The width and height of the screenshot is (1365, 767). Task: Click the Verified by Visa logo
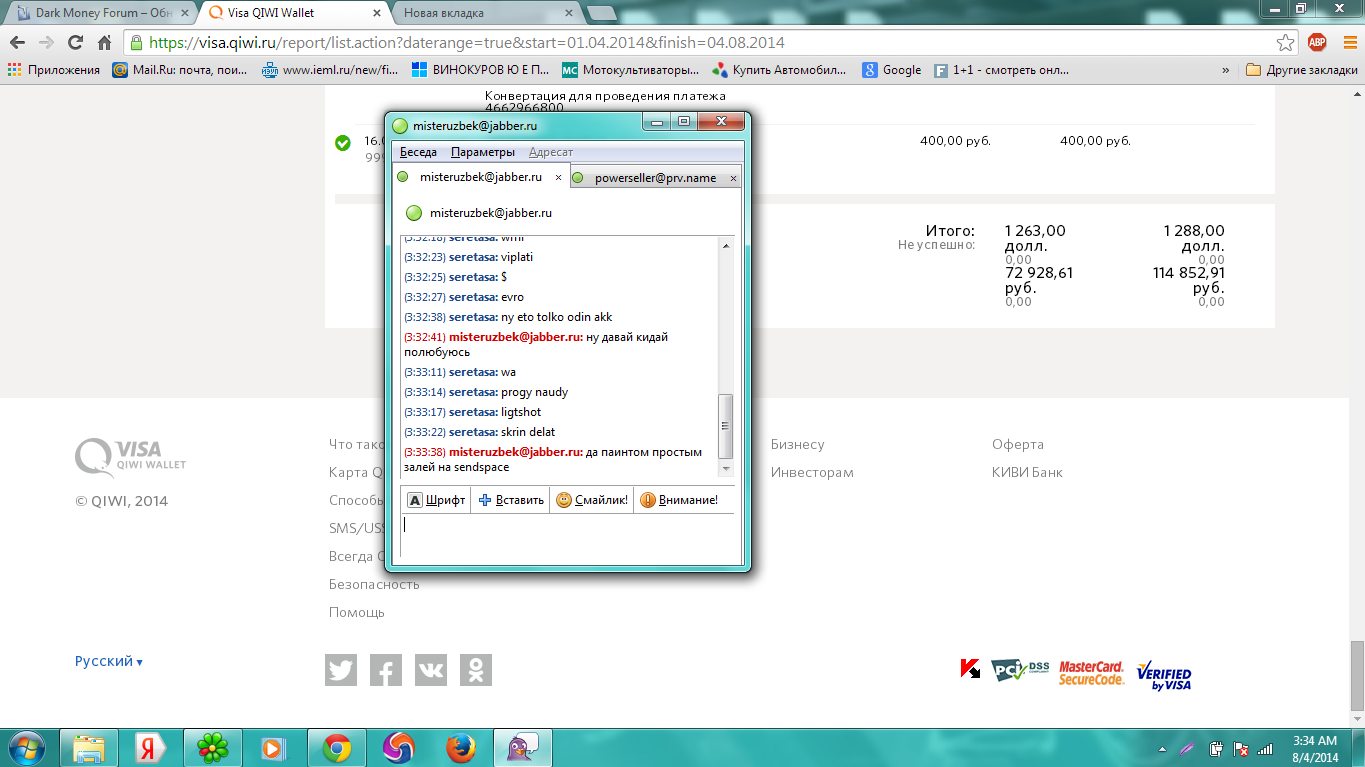pos(1164,674)
